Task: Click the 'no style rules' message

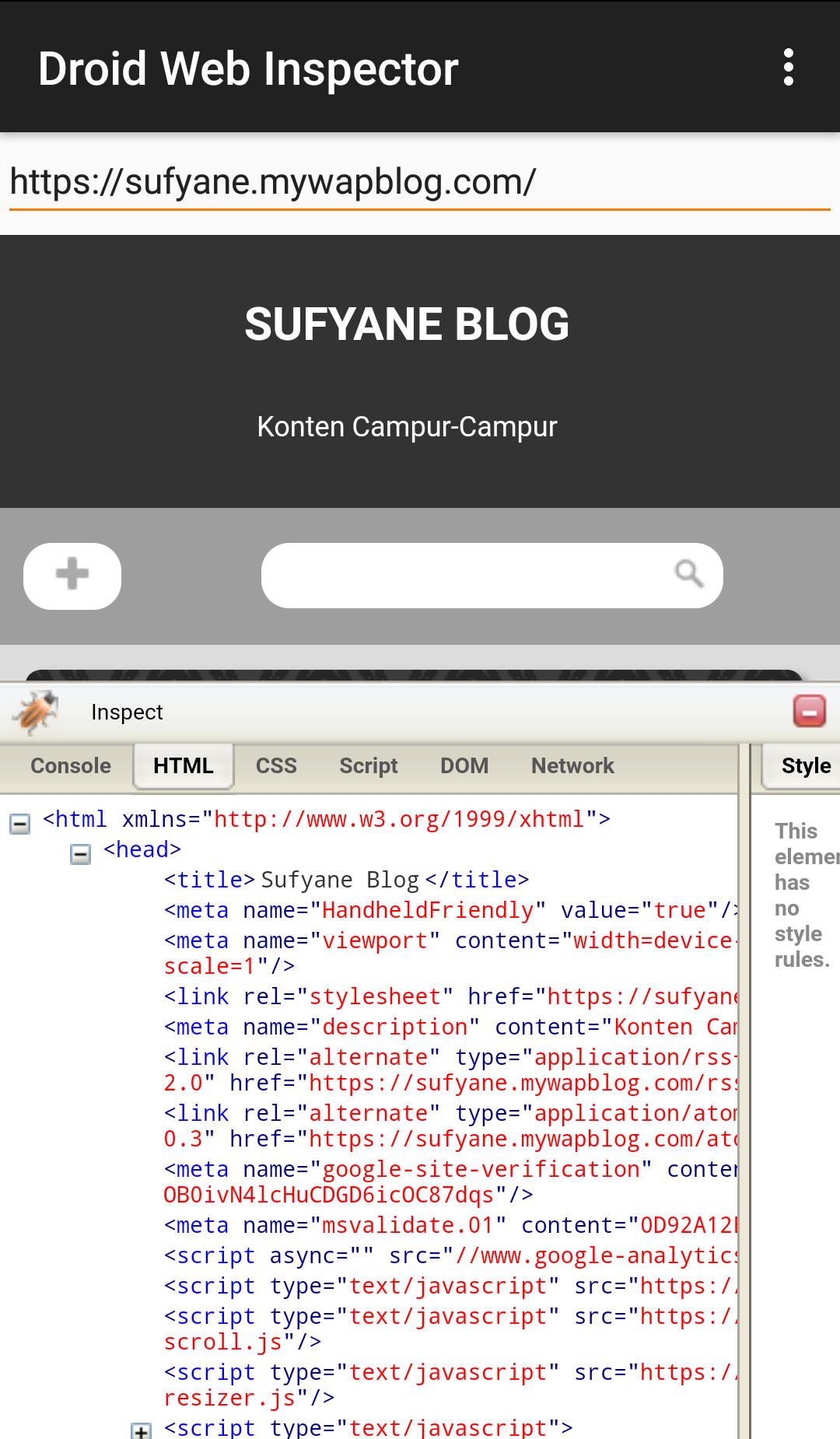Action: coord(806,895)
